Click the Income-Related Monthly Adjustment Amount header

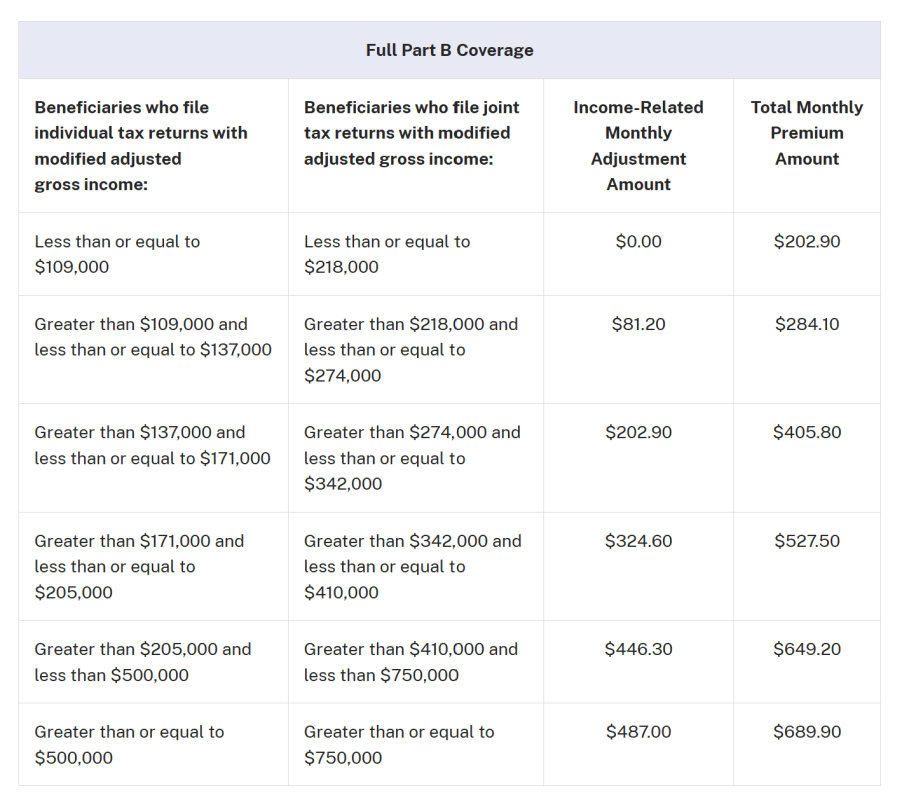pos(638,146)
